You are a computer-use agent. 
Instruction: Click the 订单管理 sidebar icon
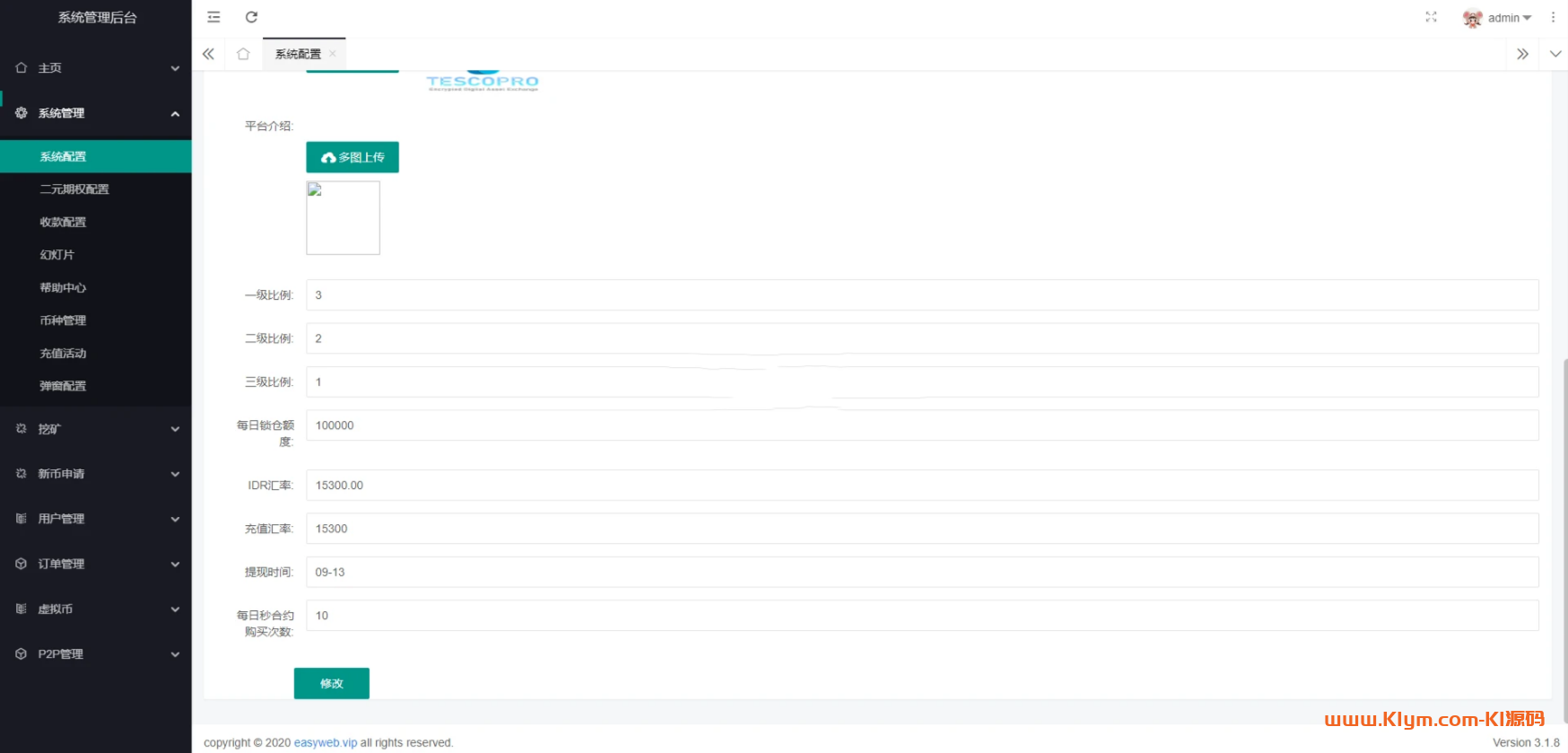22,564
